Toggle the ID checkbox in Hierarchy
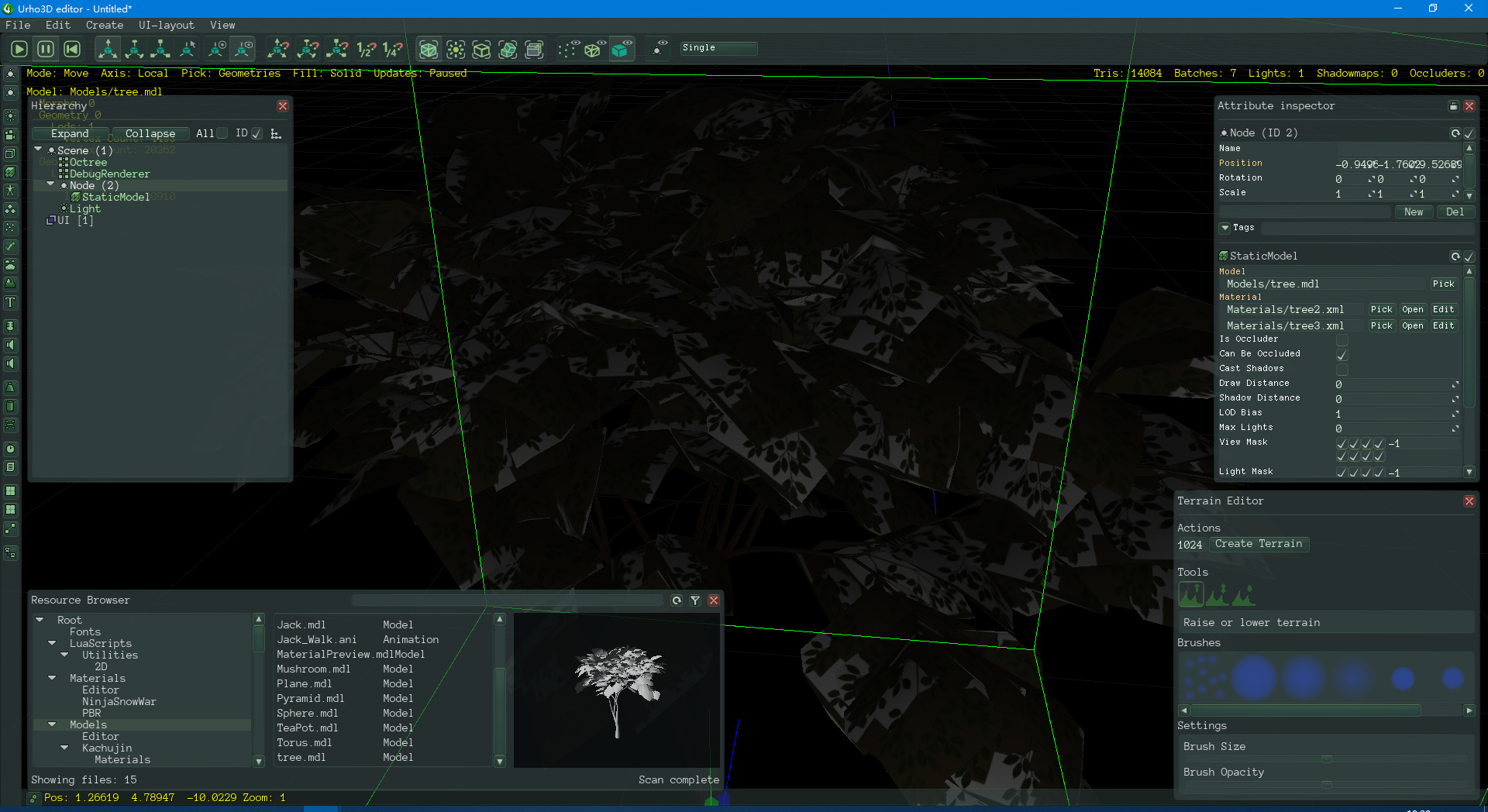Viewport: 1488px width, 812px height. tap(257, 133)
